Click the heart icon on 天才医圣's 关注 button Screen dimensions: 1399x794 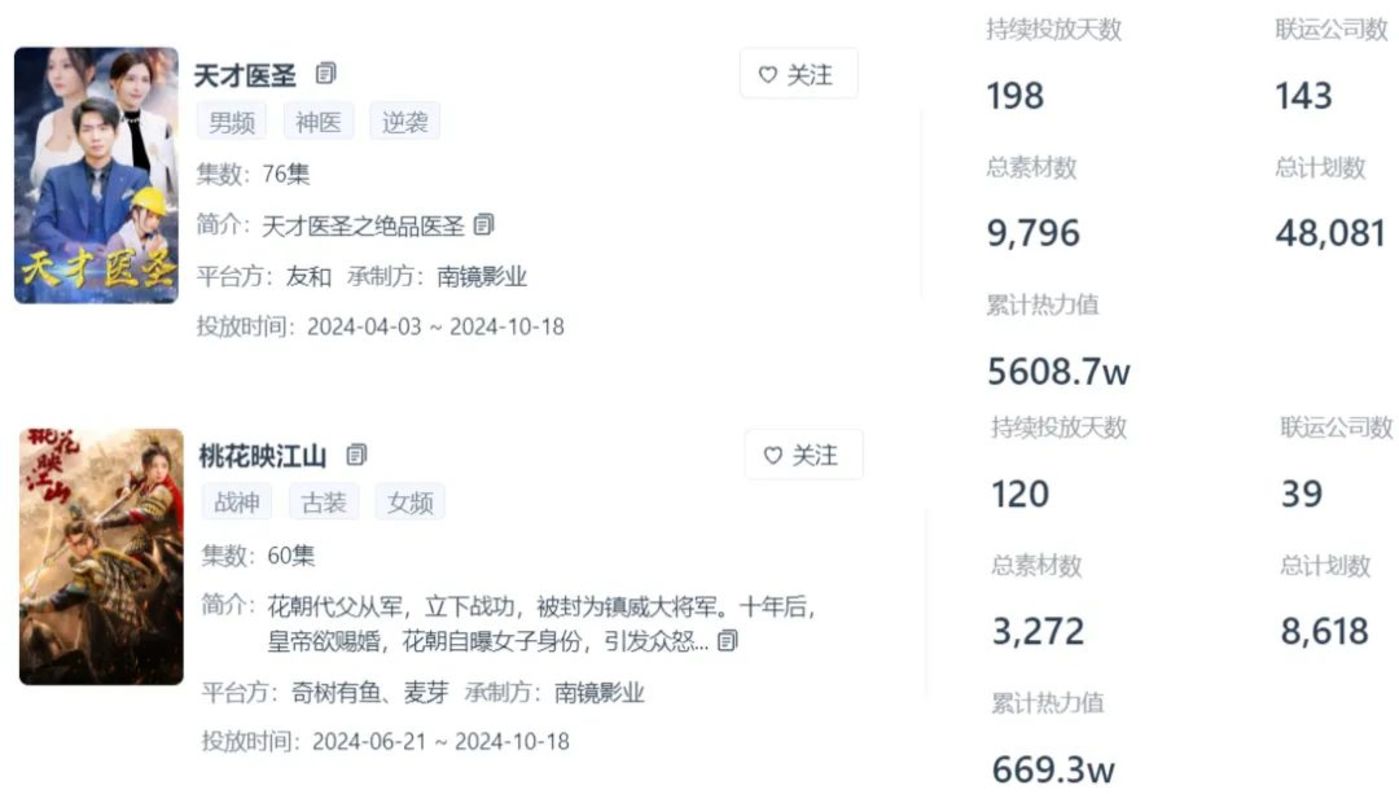[x=768, y=75]
